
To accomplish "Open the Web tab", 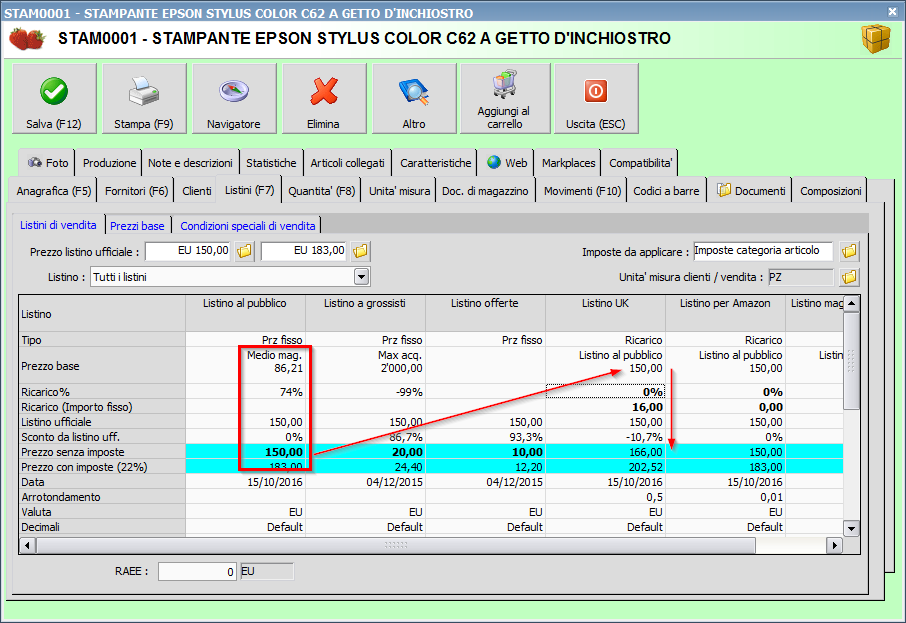I will pyautogui.click(x=507, y=163).
